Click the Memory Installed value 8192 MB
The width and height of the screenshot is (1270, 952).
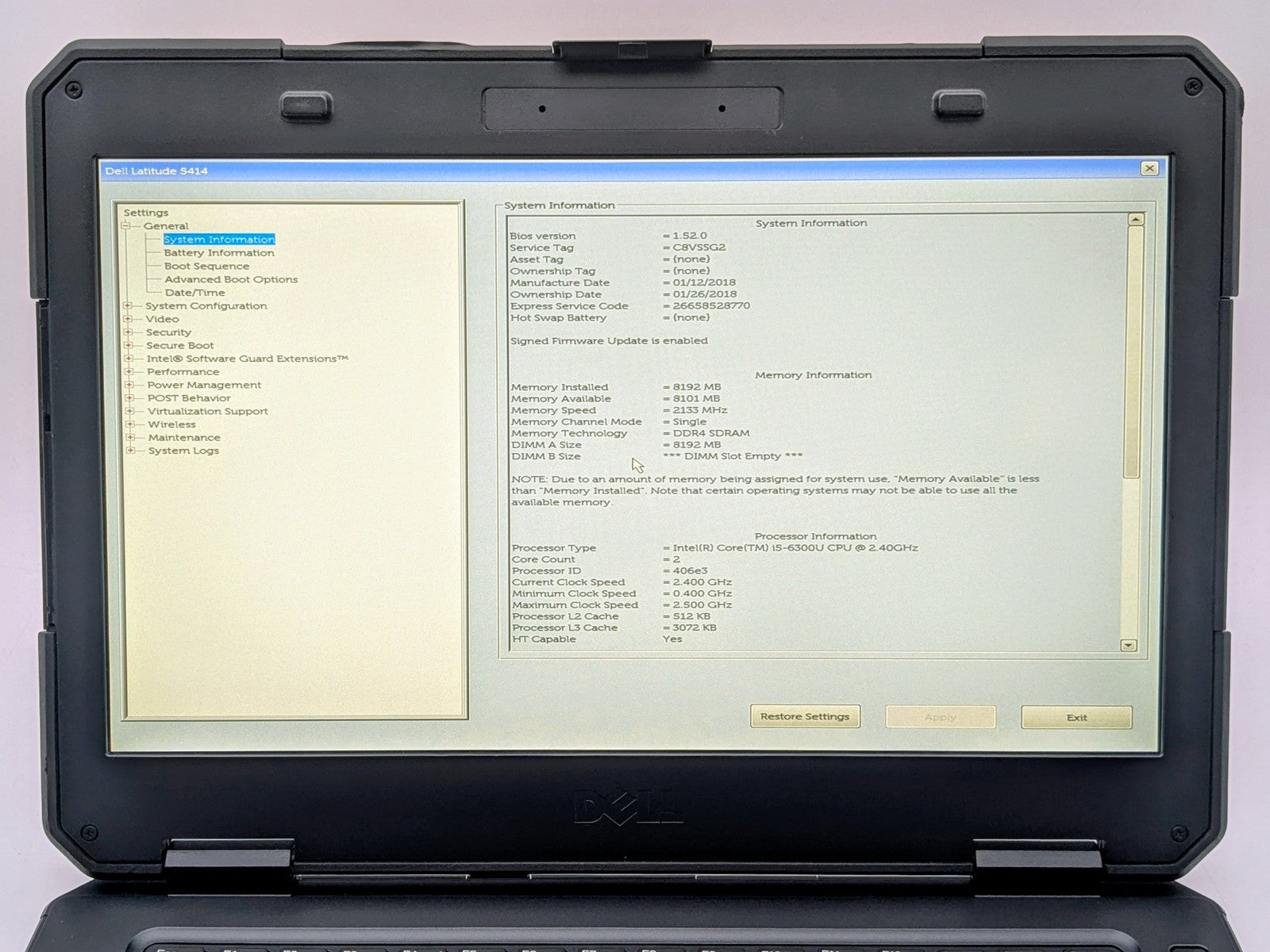(x=697, y=387)
